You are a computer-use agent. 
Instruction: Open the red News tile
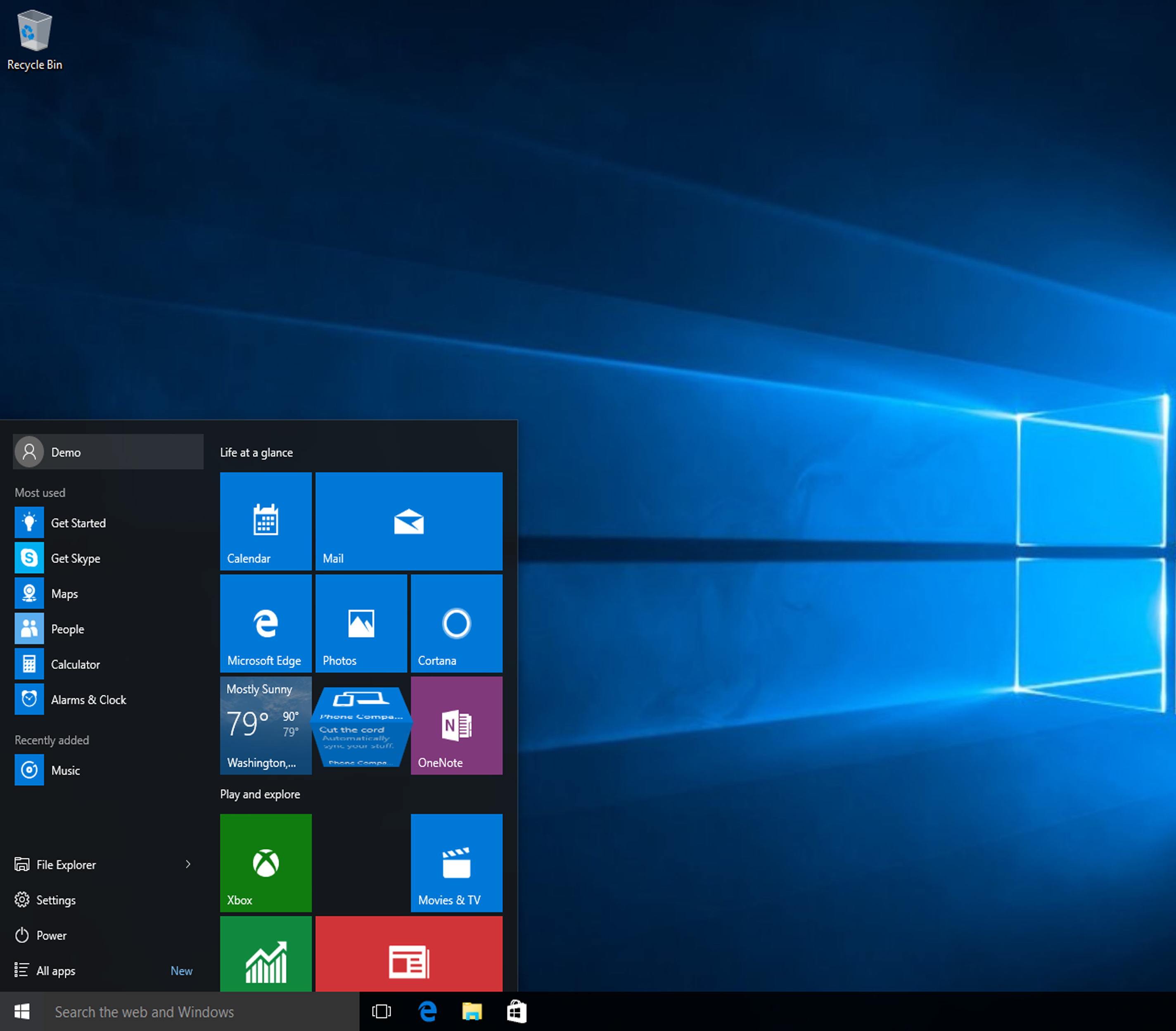pos(409,953)
